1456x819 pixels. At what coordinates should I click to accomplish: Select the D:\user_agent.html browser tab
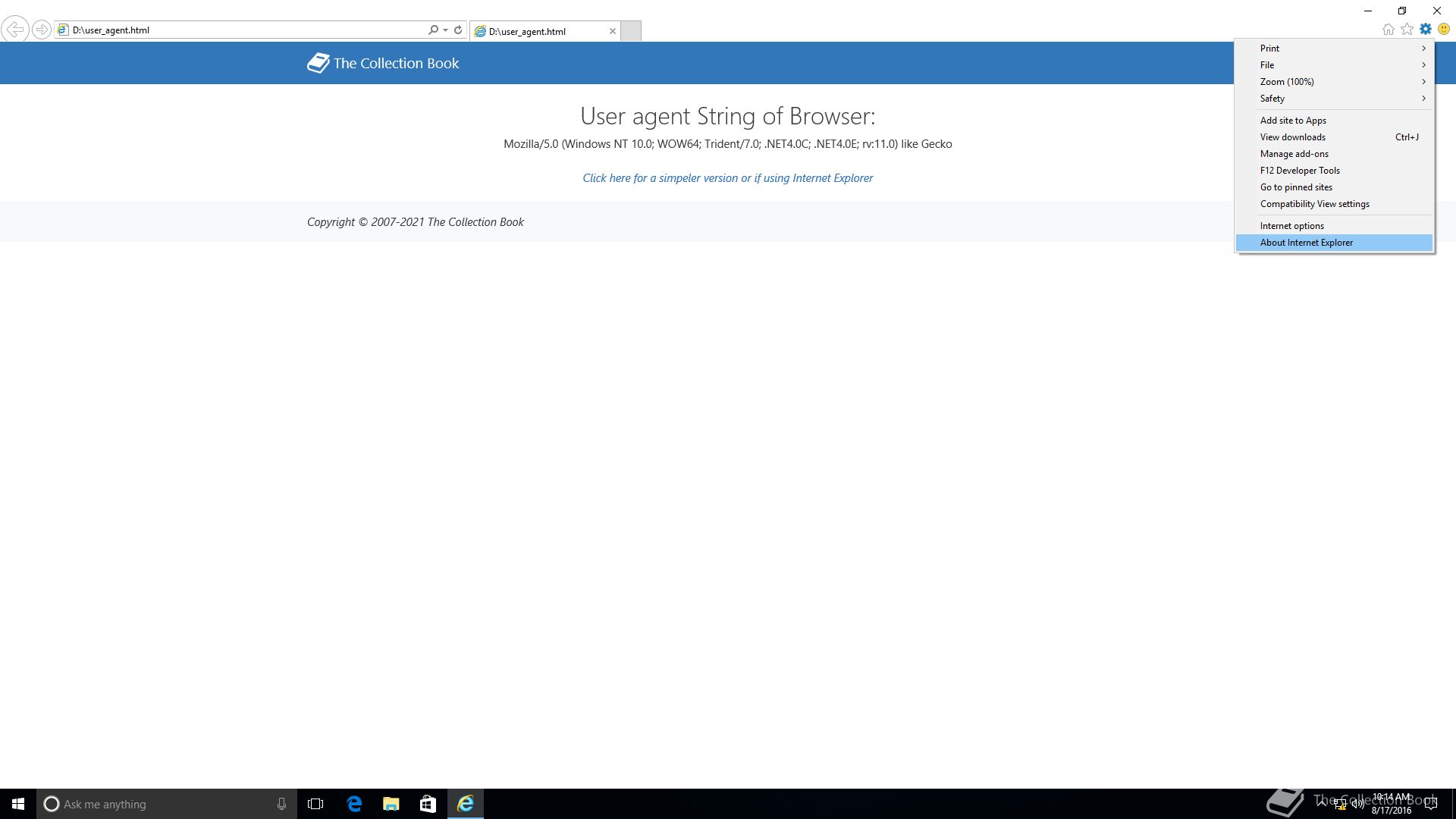(x=544, y=31)
